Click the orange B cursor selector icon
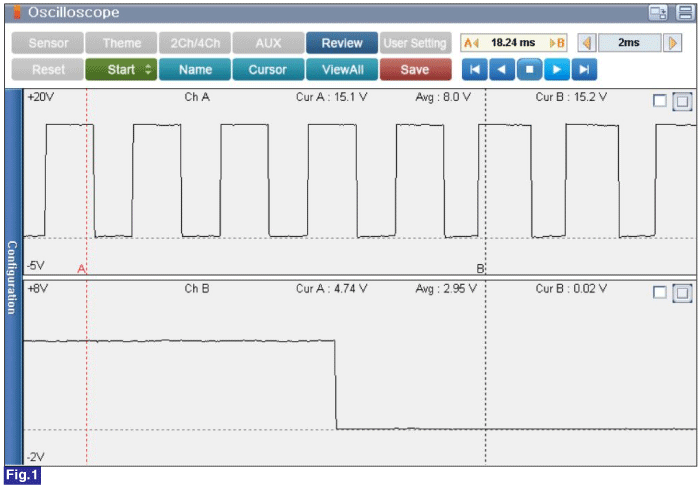The width and height of the screenshot is (700, 487). pos(557,43)
